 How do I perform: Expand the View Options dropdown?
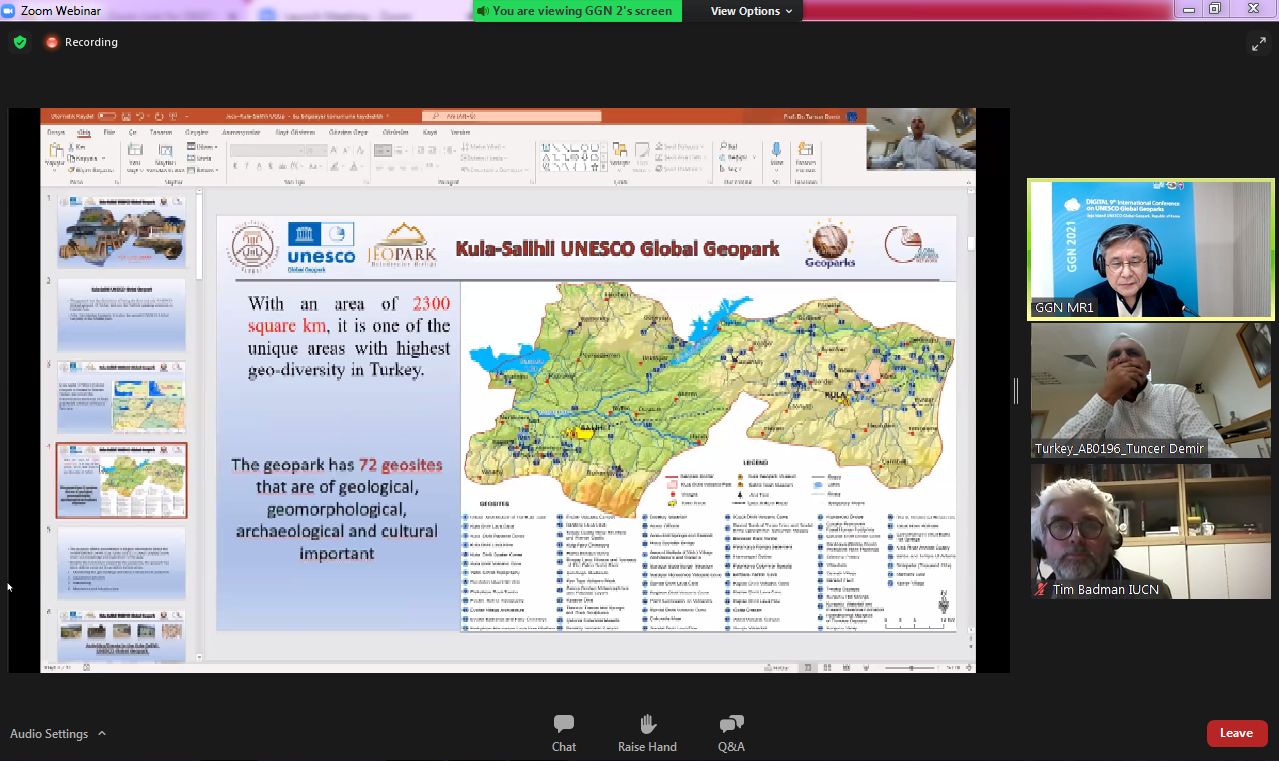click(x=751, y=11)
